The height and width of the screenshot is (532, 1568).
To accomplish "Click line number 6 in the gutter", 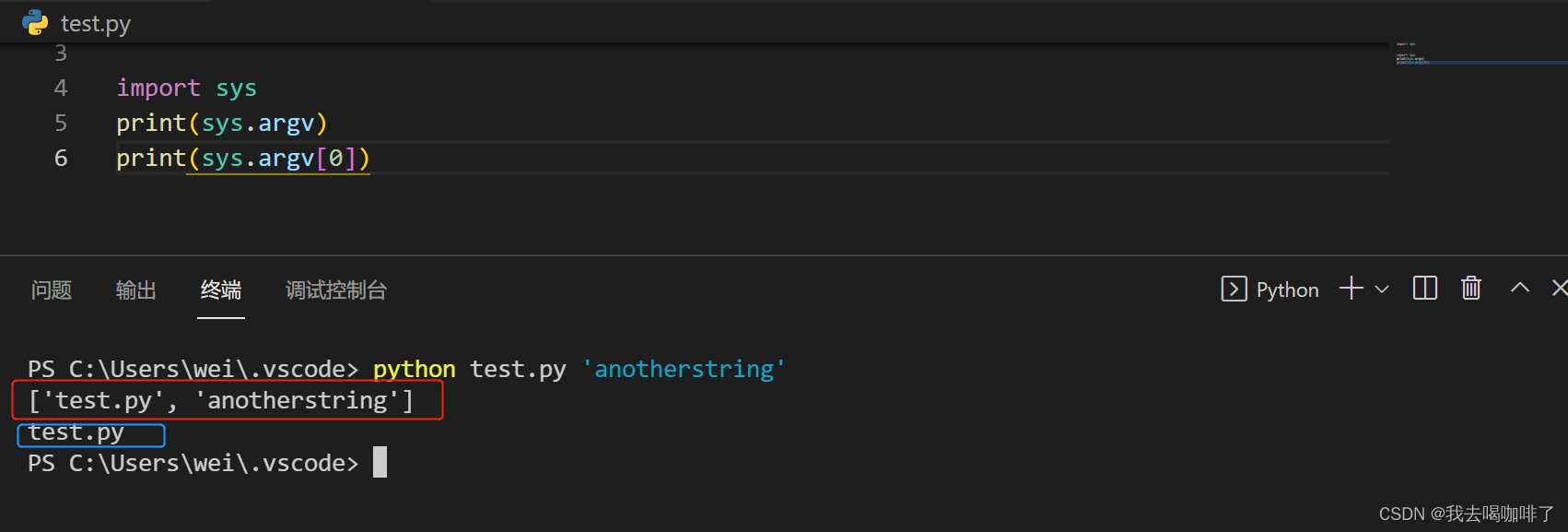I will pyautogui.click(x=60, y=158).
